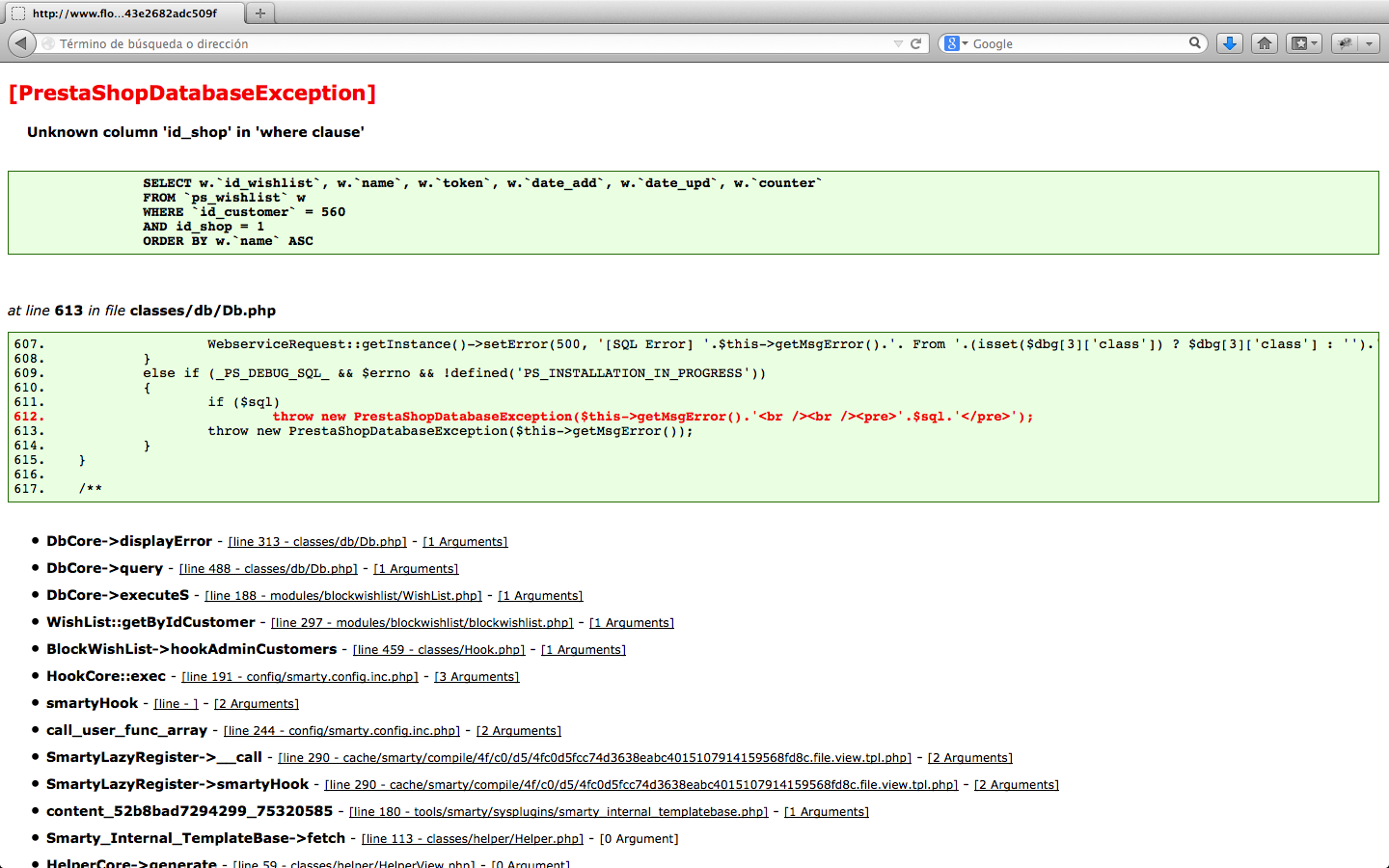Show arguments for the smartyHook row
Viewport: 1389px width, 868px height.
[x=257, y=704]
